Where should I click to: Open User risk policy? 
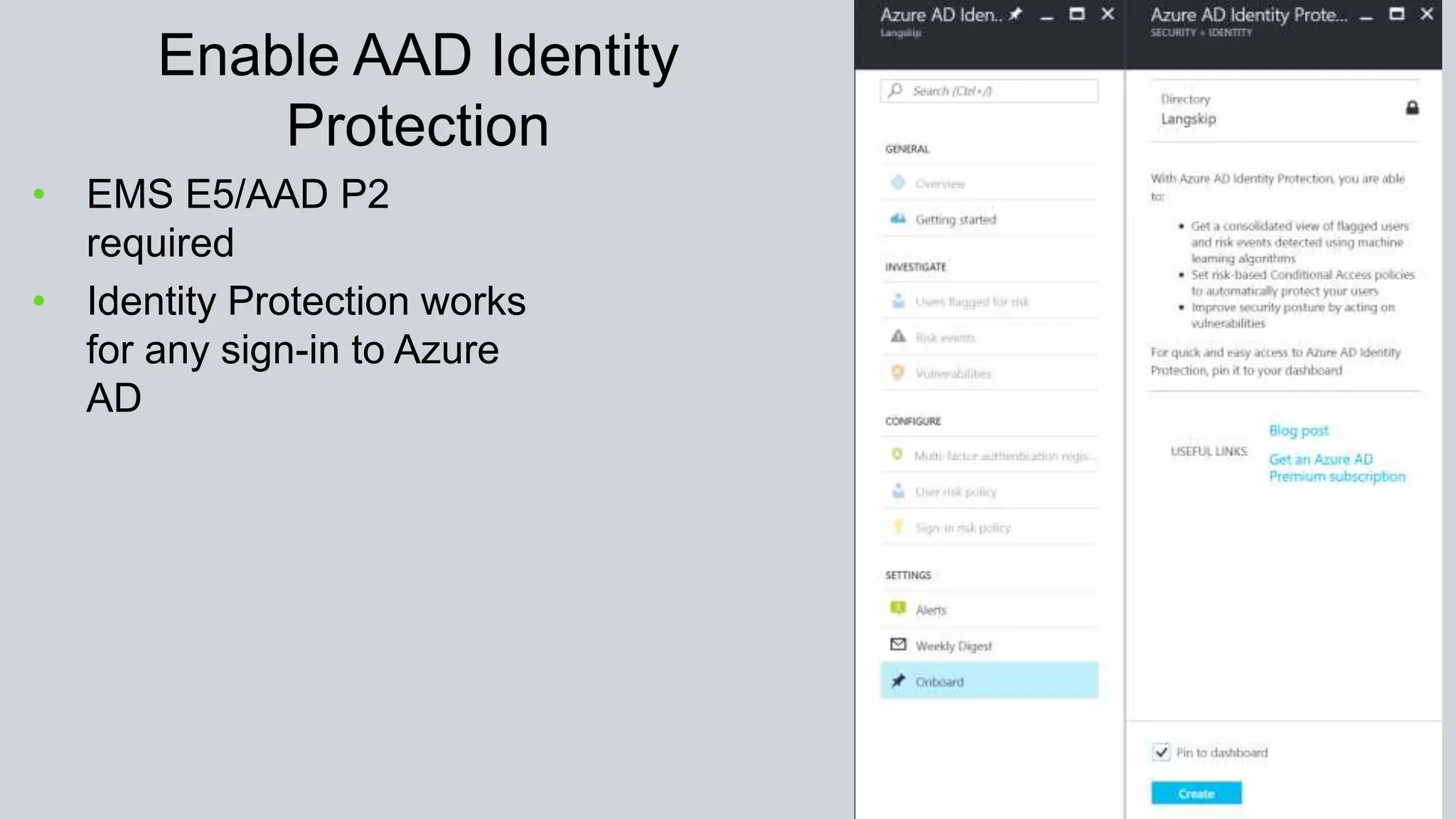point(989,491)
